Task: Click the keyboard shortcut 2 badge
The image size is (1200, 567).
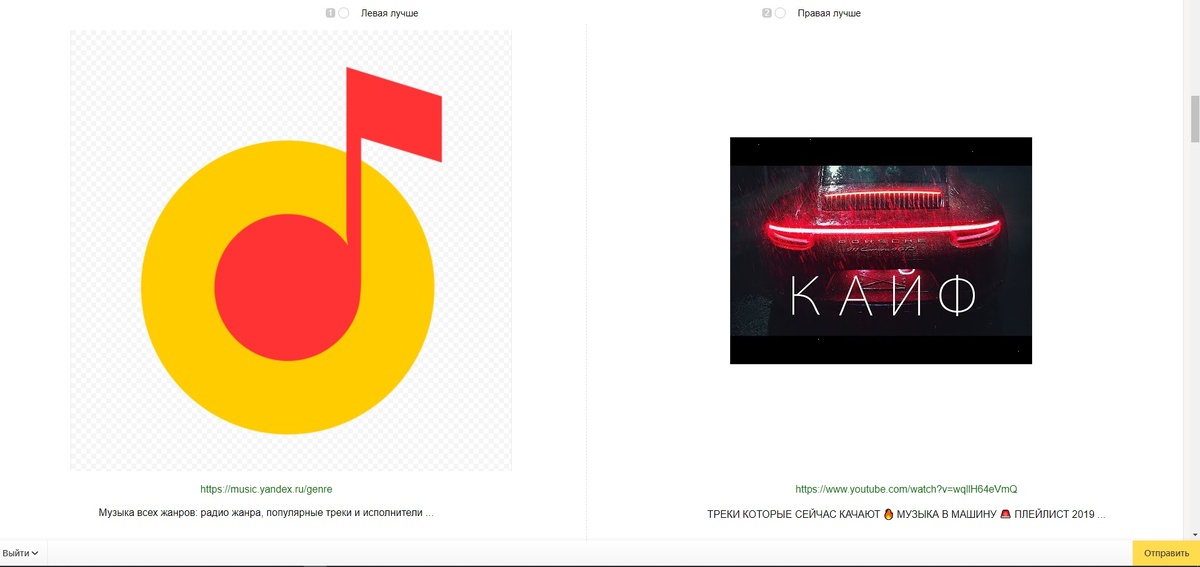Action: [x=767, y=13]
